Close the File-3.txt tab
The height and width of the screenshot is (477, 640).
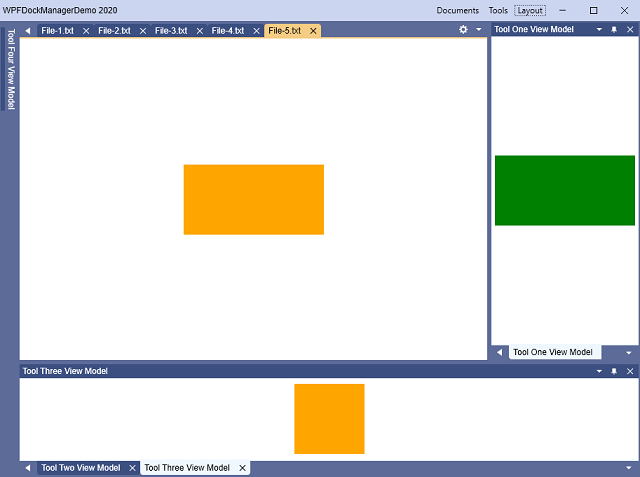(200, 31)
